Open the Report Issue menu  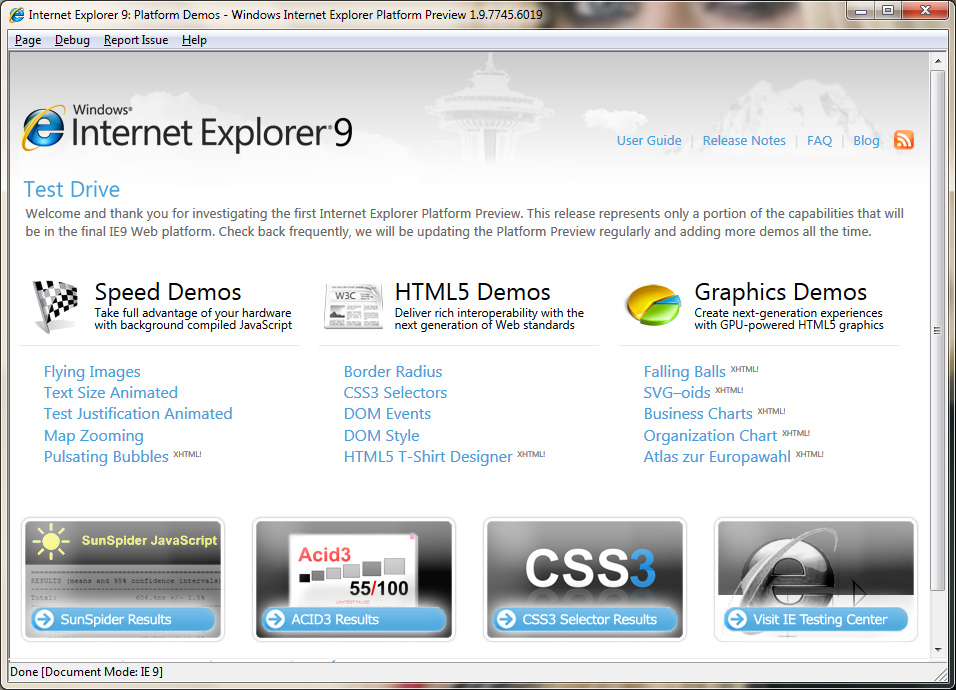pyautogui.click(x=136, y=40)
